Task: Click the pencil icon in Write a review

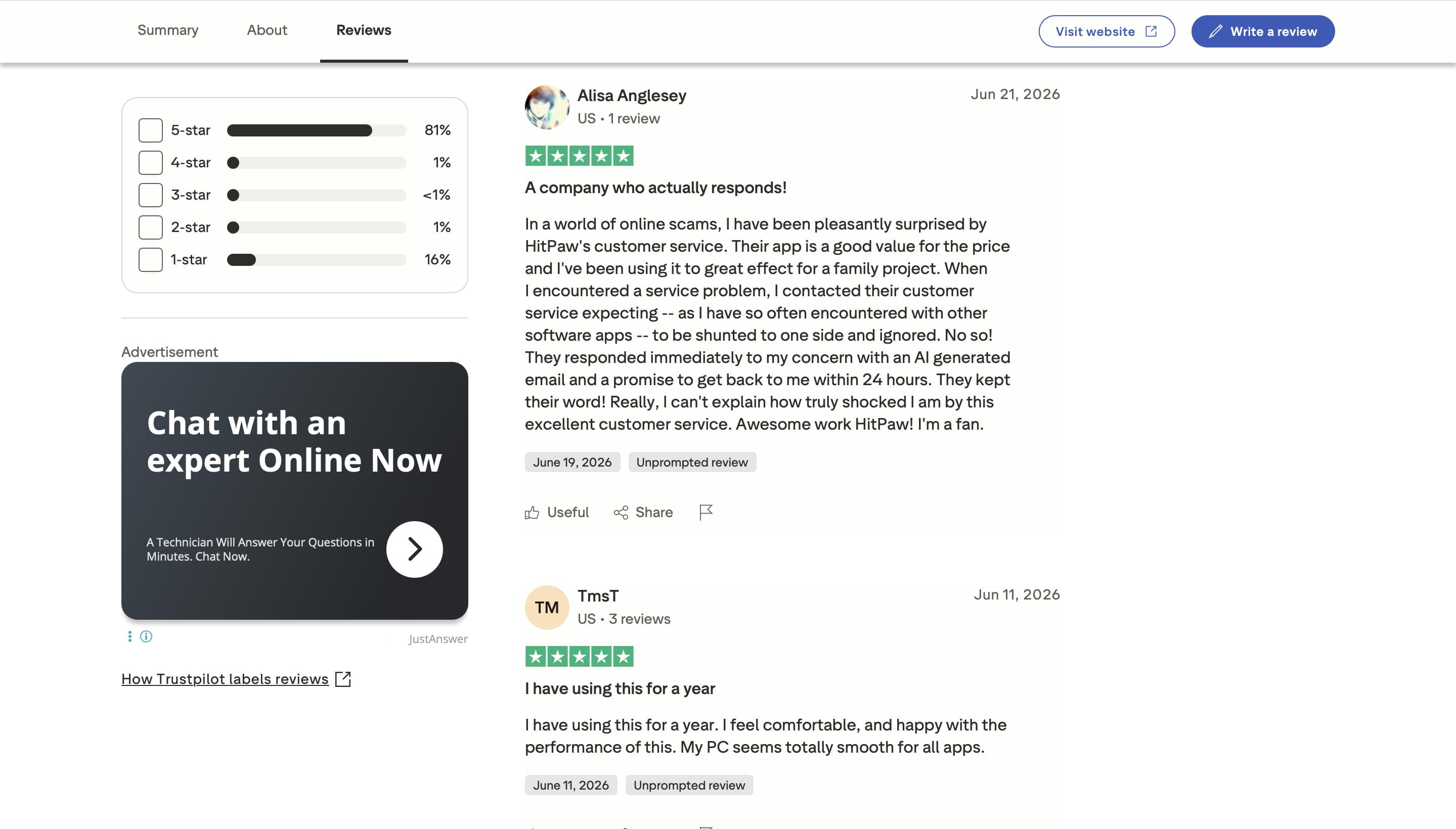Action: [1215, 31]
